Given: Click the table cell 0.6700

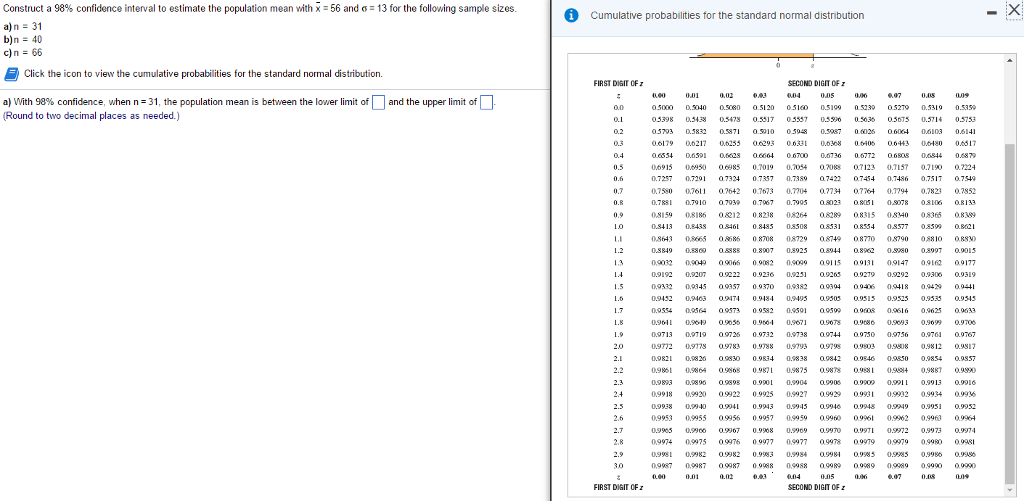Looking at the screenshot, I should 797,155.
